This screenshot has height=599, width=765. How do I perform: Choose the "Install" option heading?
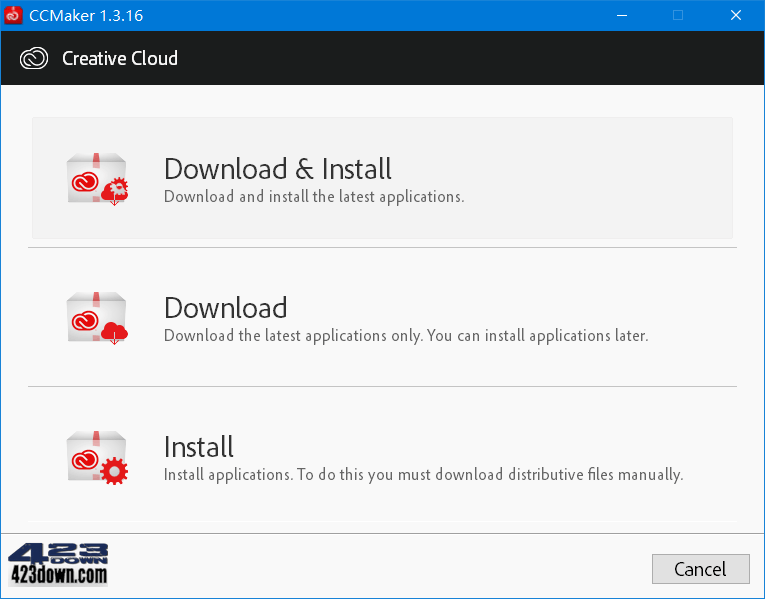(198, 447)
